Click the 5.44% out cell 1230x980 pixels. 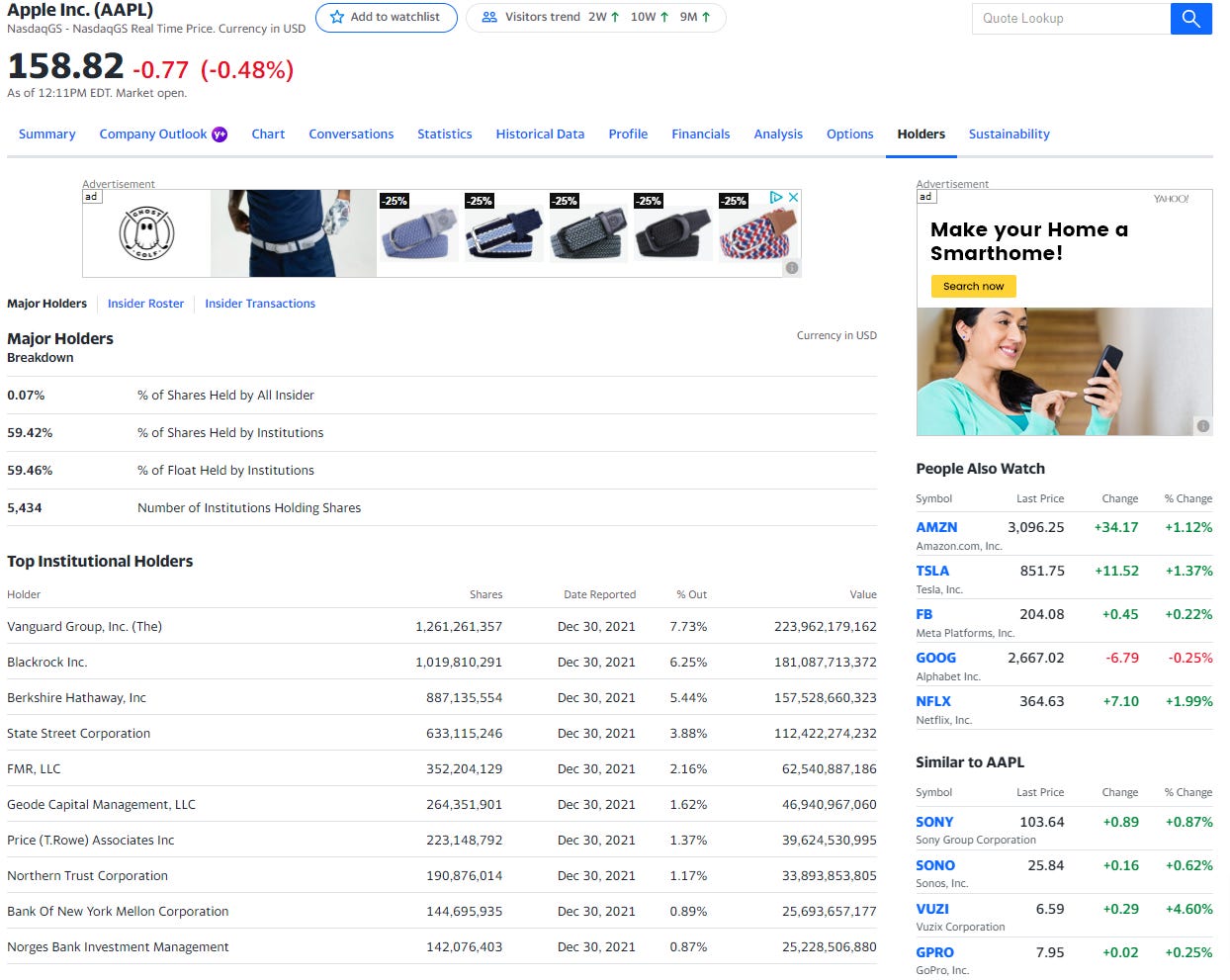pyautogui.click(x=688, y=698)
